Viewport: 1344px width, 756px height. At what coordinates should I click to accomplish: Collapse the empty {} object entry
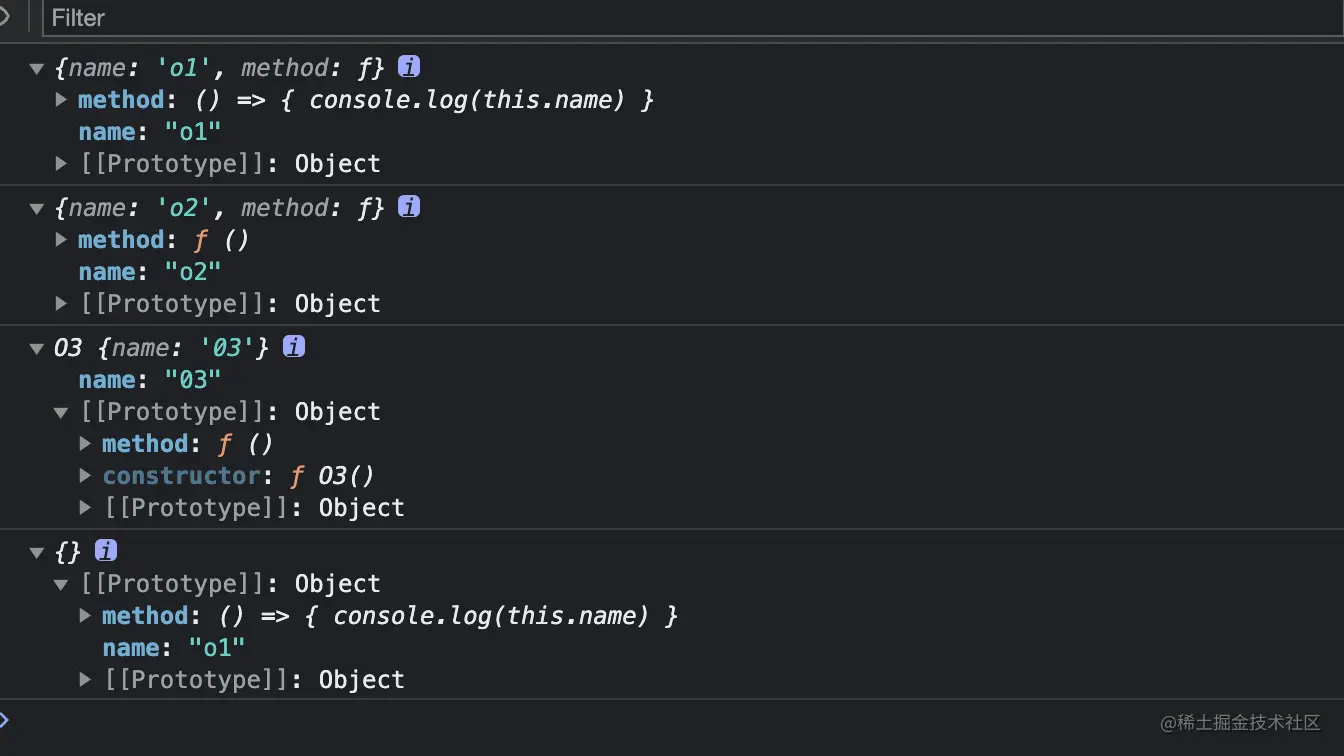coord(37,553)
